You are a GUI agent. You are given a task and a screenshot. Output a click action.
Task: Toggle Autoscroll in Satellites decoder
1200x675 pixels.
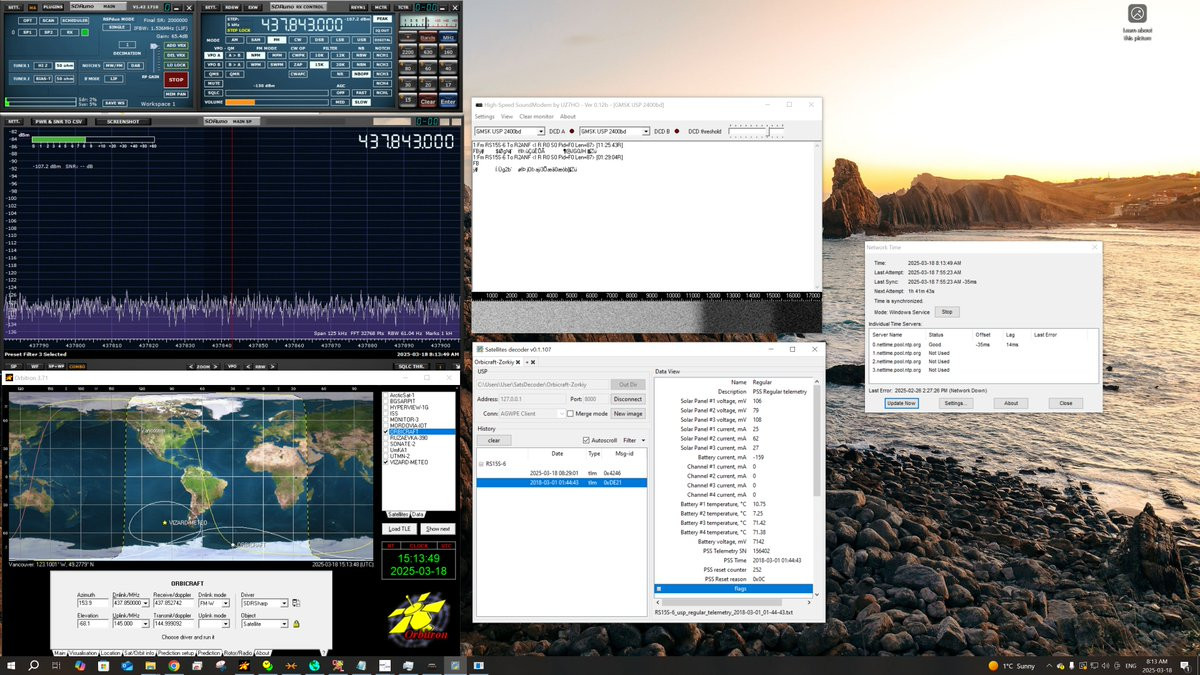[586, 440]
